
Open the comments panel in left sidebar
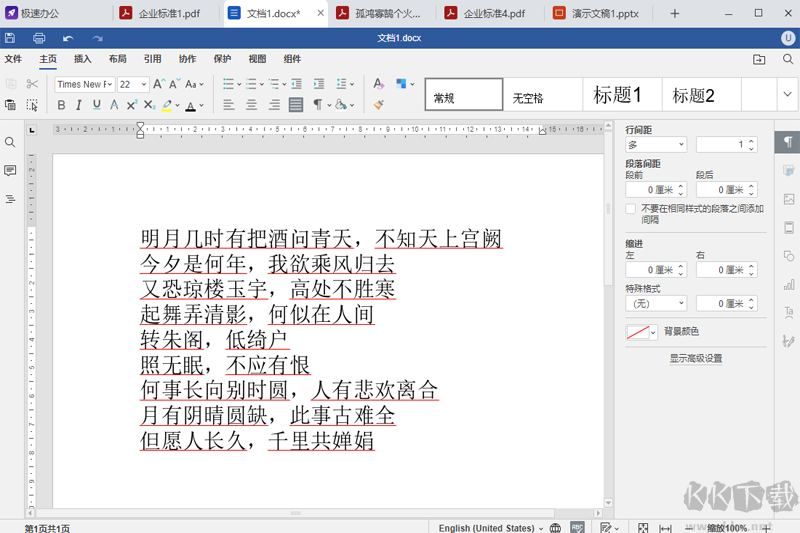10,171
